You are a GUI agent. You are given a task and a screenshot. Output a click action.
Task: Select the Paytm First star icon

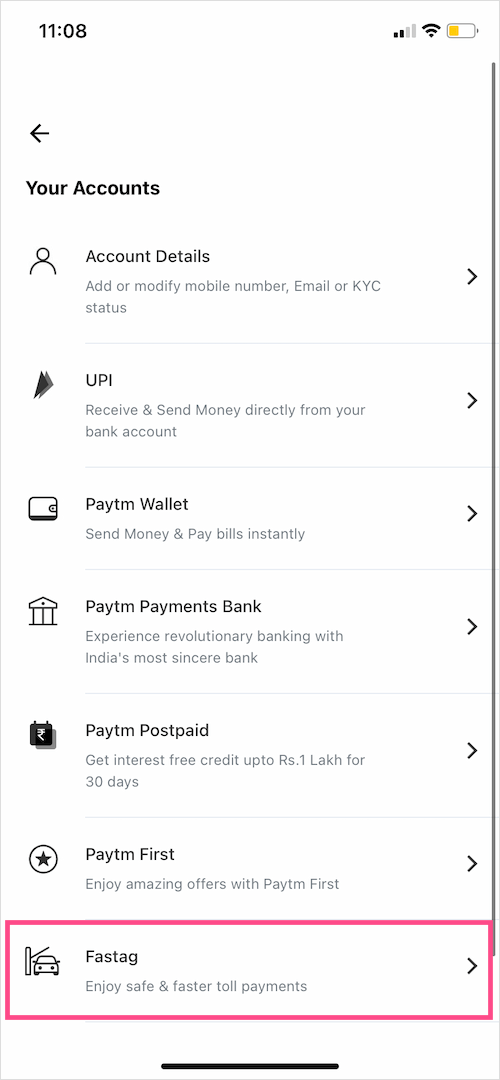[x=43, y=859]
